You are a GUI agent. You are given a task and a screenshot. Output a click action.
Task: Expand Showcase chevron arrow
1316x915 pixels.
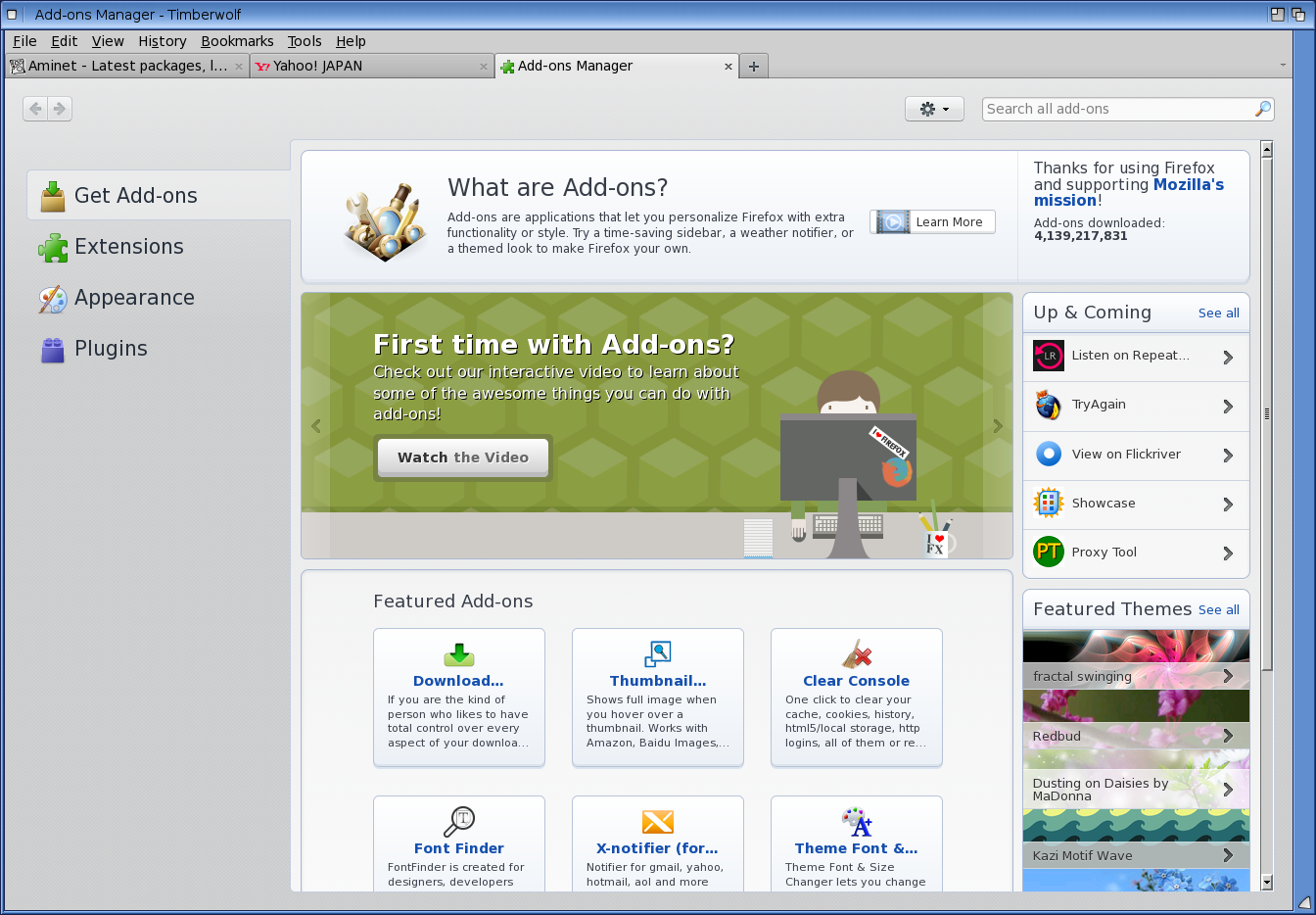point(1228,505)
